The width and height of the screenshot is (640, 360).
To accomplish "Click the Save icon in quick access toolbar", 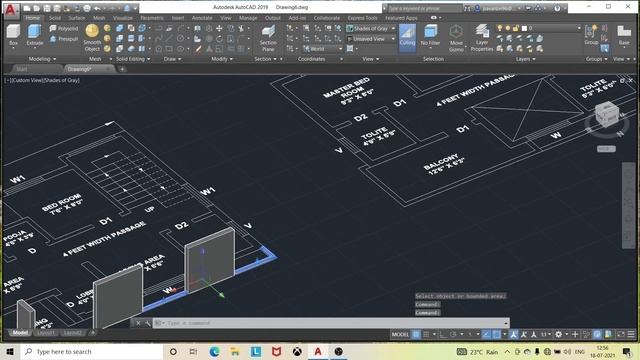I will click(x=47, y=8).
